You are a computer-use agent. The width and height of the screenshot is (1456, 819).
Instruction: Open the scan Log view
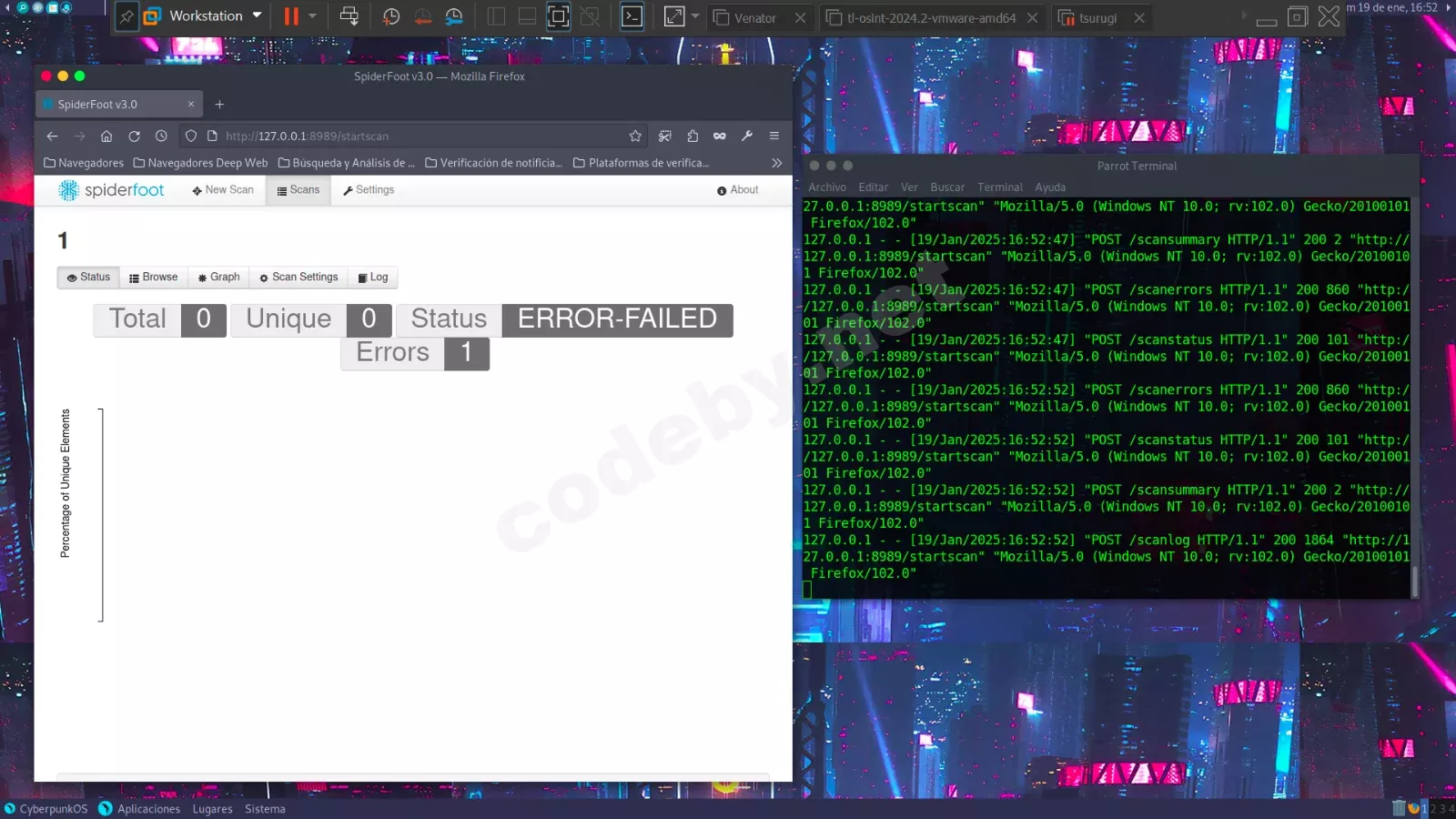pos(372,277)
